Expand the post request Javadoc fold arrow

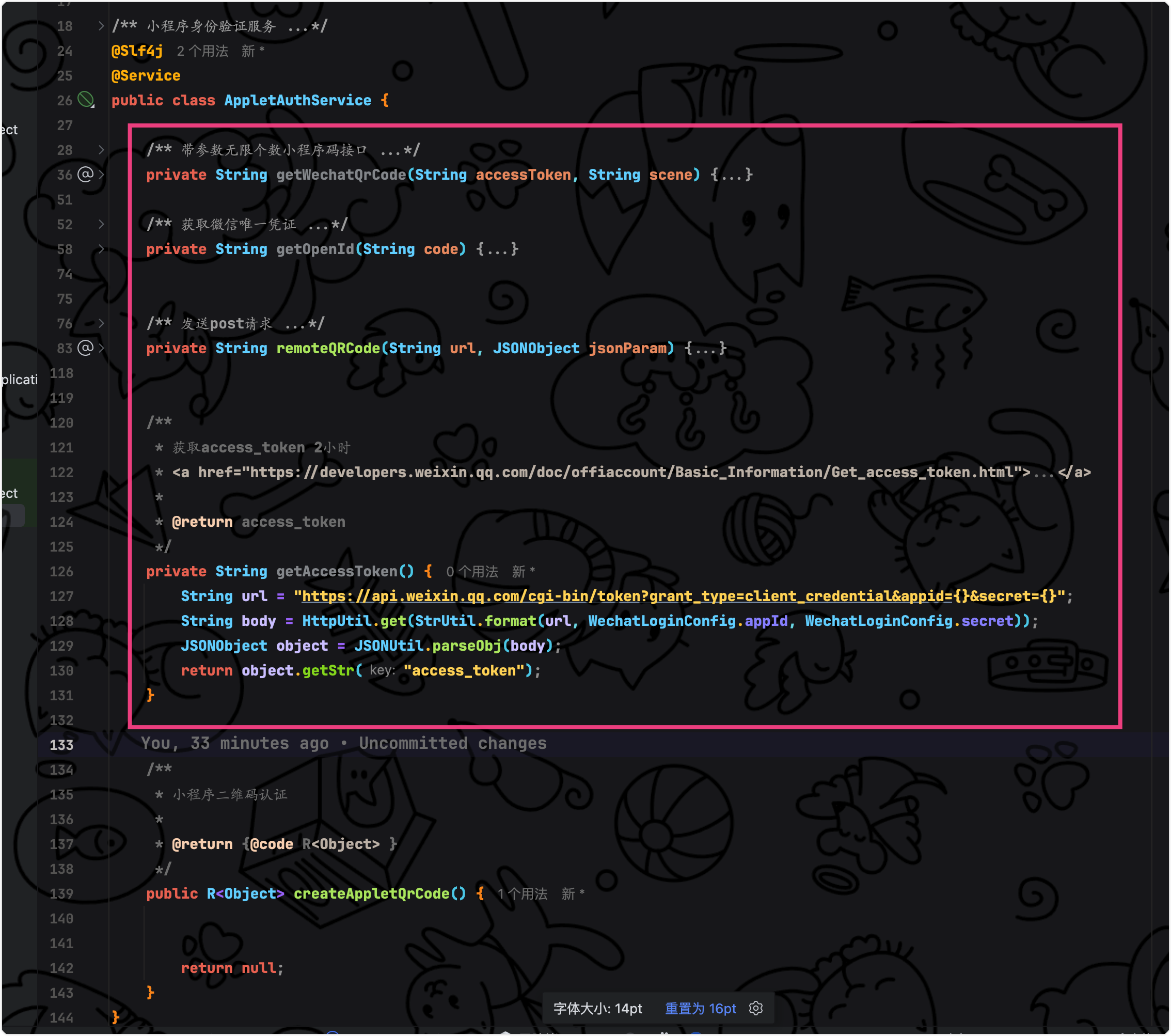tap(101, 323)
